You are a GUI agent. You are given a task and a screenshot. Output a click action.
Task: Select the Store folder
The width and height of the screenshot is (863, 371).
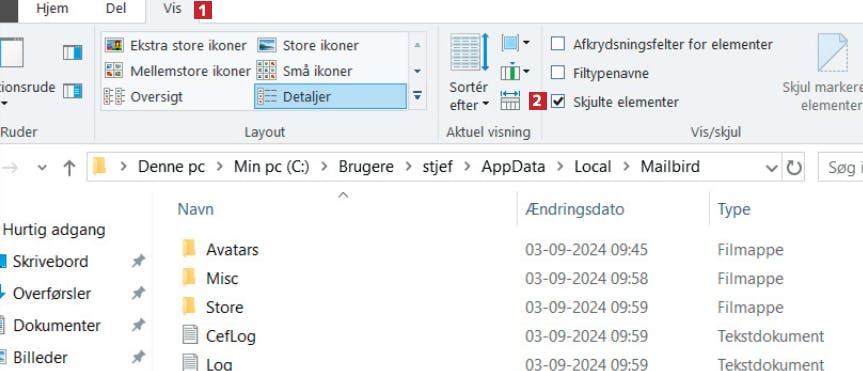225,307
